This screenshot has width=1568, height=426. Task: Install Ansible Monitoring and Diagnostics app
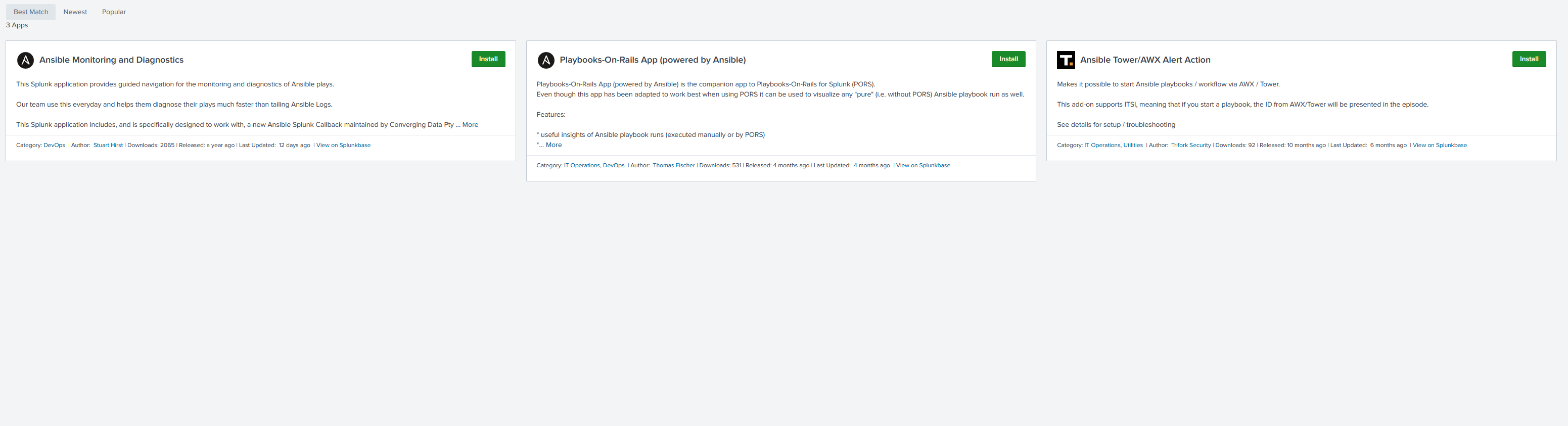tap(488, 59)
